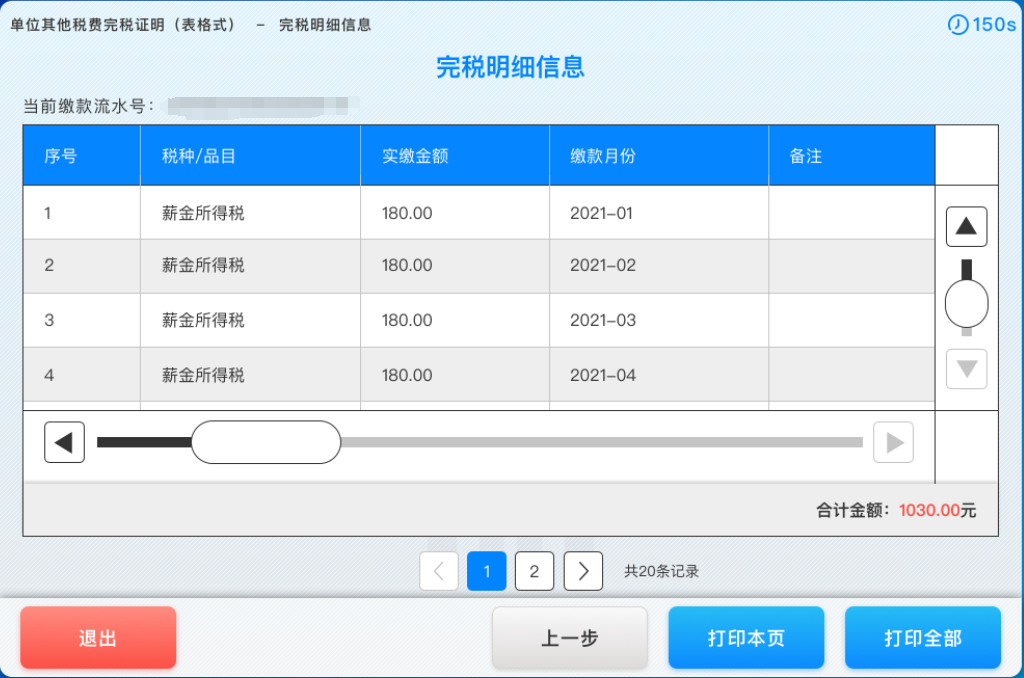Click the right arrow of the horizontal scrollbar

click(x=893, y=442)
